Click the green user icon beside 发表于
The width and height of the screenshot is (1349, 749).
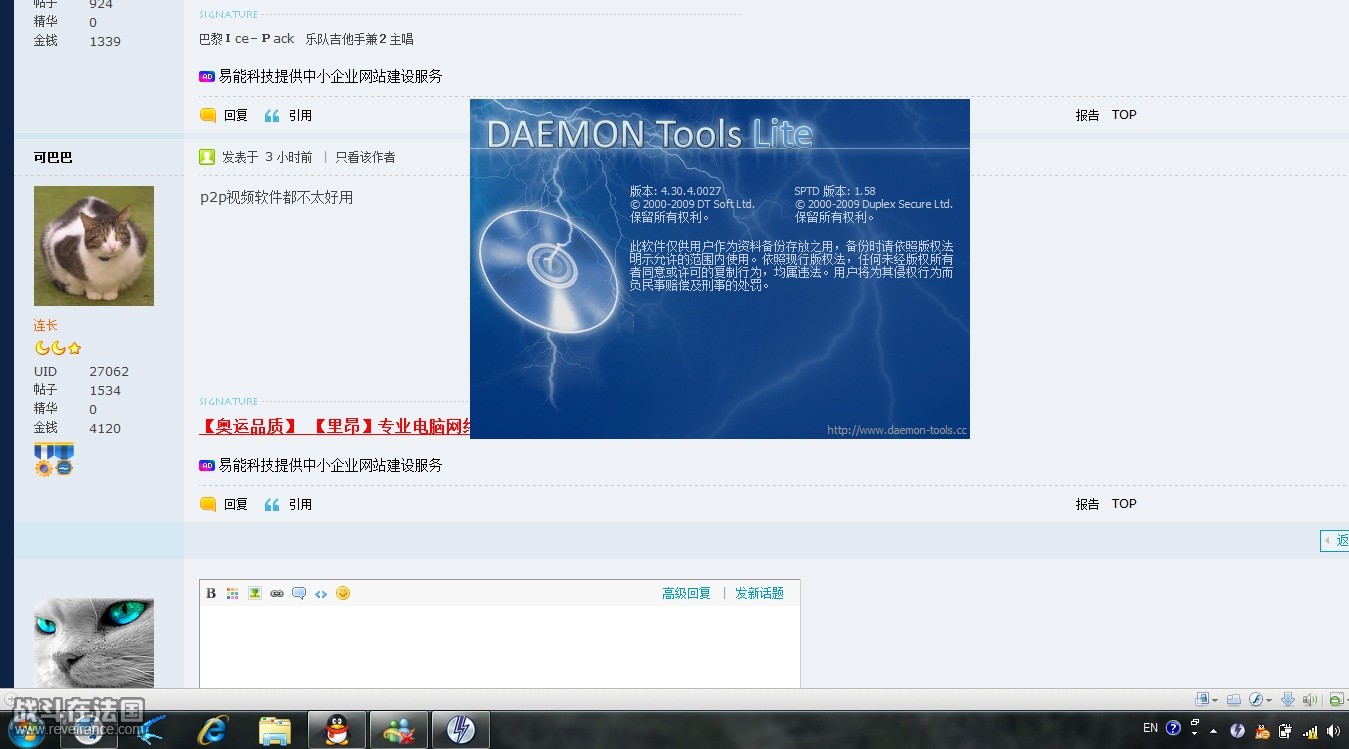coord(207,157)
